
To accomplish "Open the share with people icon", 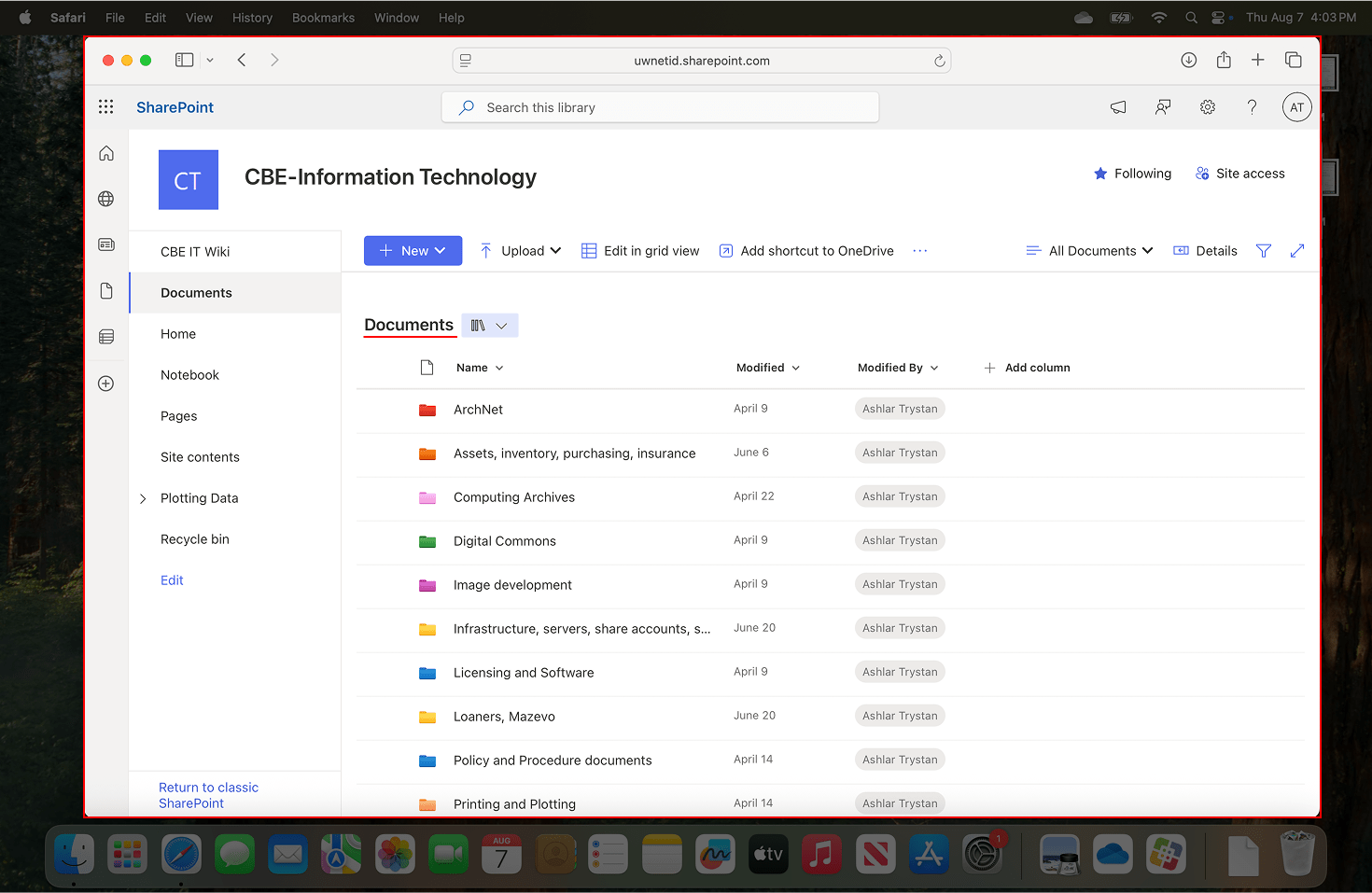I will tap(1162, 107).
